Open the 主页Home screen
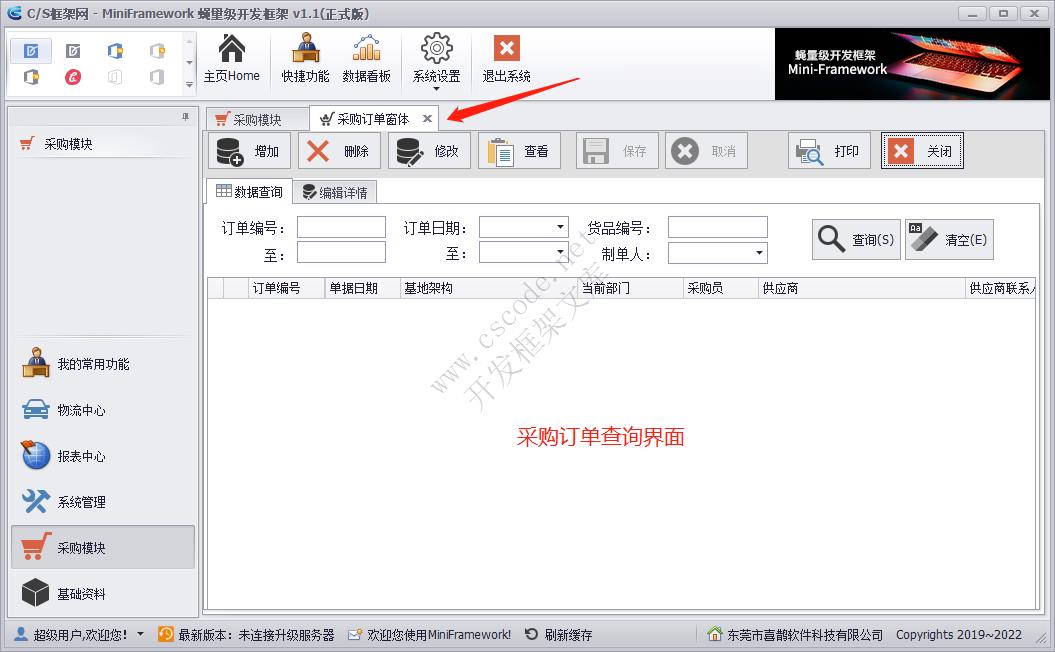 coord(233,60)
